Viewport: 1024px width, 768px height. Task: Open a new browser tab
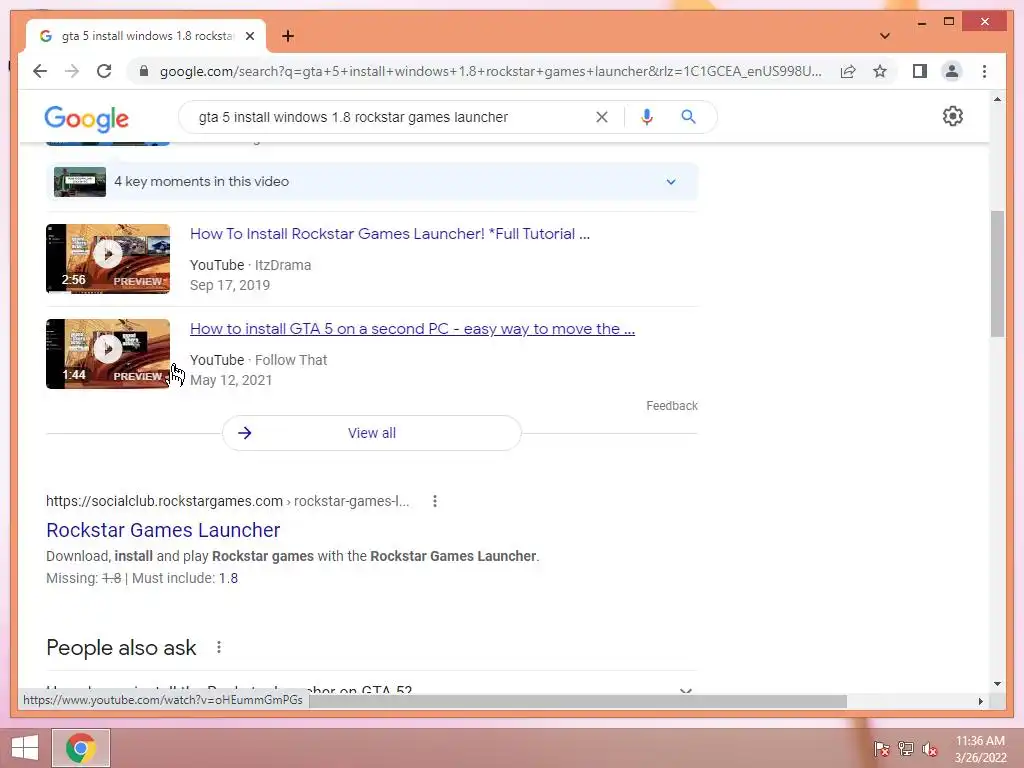pyautogui.click(x=288, y=36)
